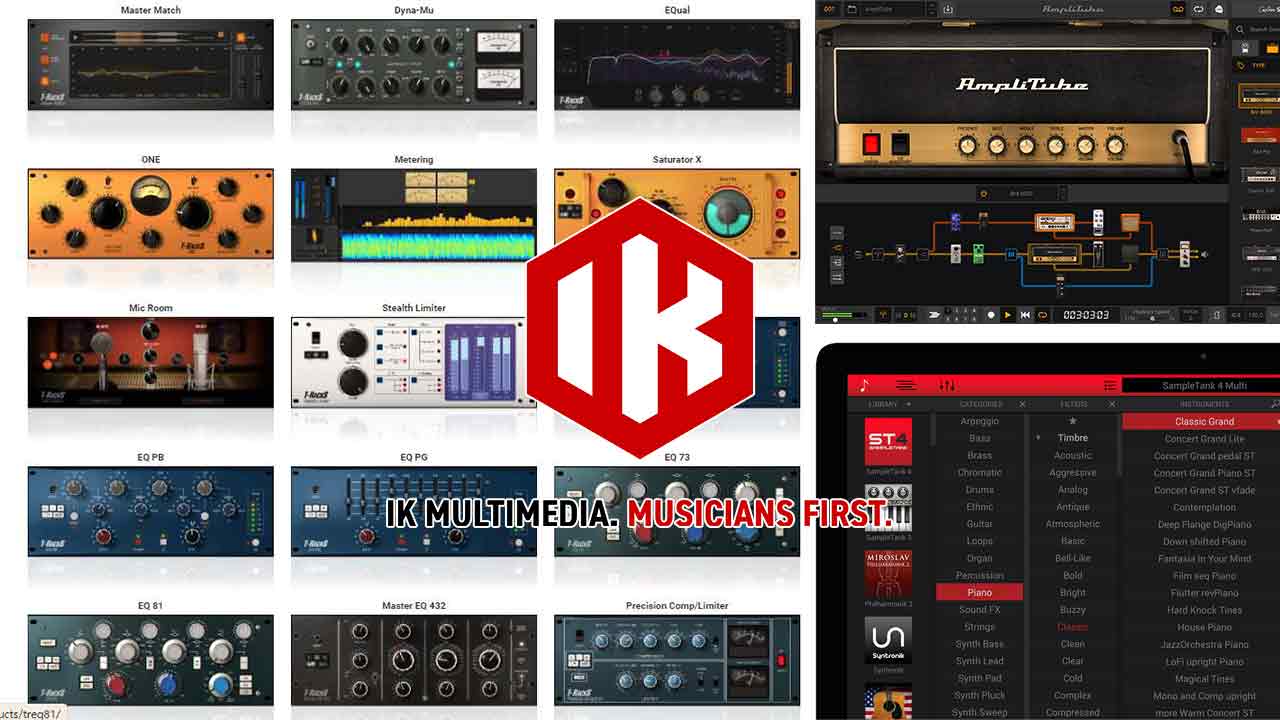Toggle the loop button in AmpliTube transport
1280x720 pixels.
pyautogui.click(x=1043, y=314)
